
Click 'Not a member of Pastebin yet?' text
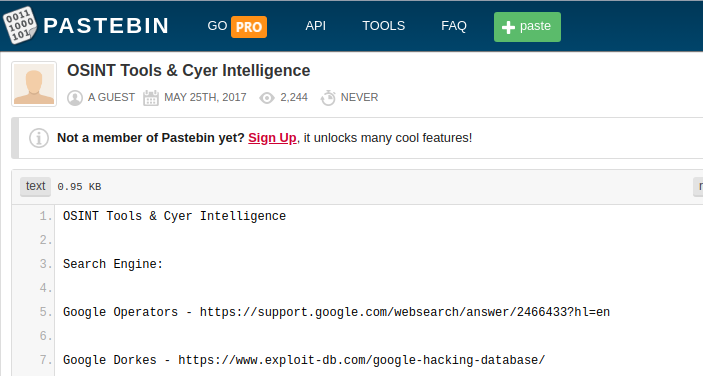pos(151,138)
